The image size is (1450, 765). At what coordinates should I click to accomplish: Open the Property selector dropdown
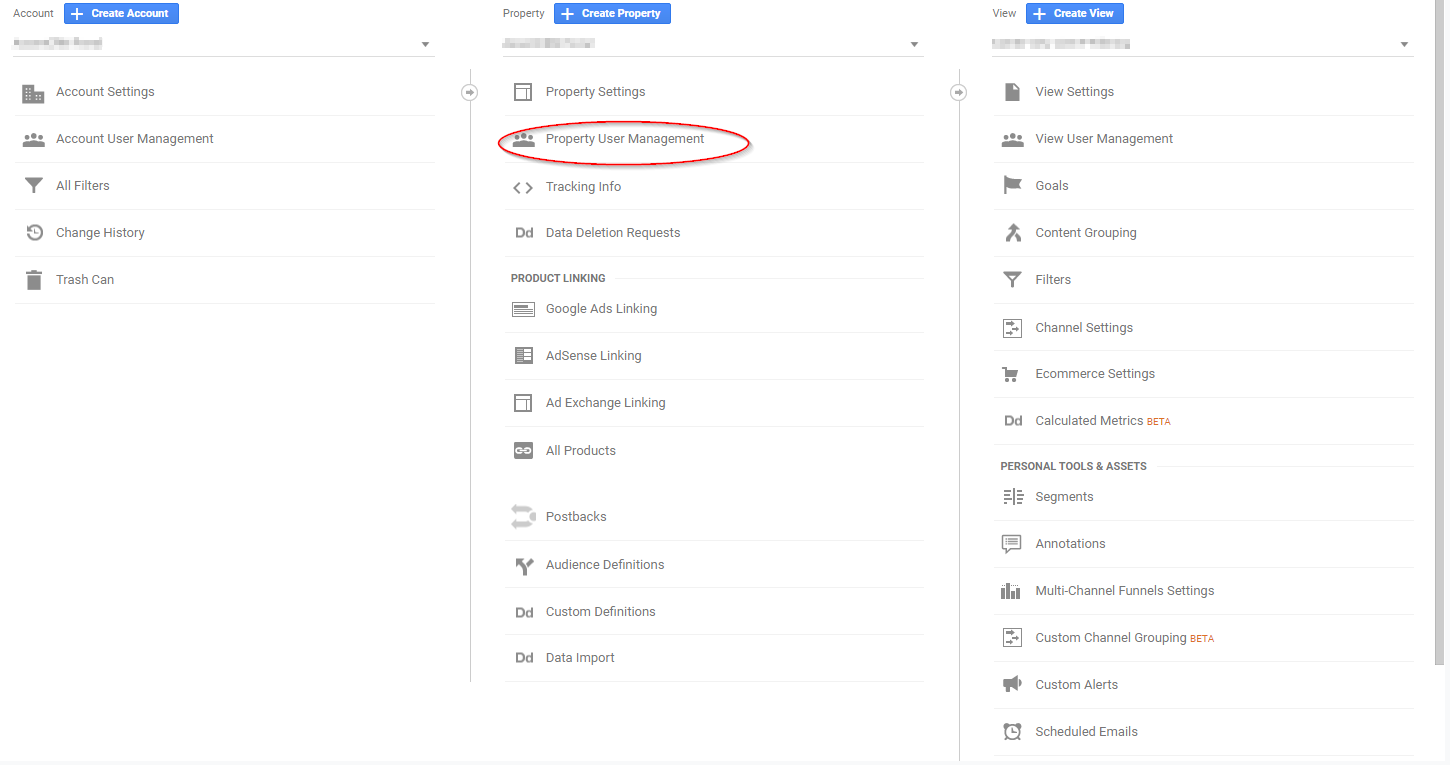(x=714, y=44)
